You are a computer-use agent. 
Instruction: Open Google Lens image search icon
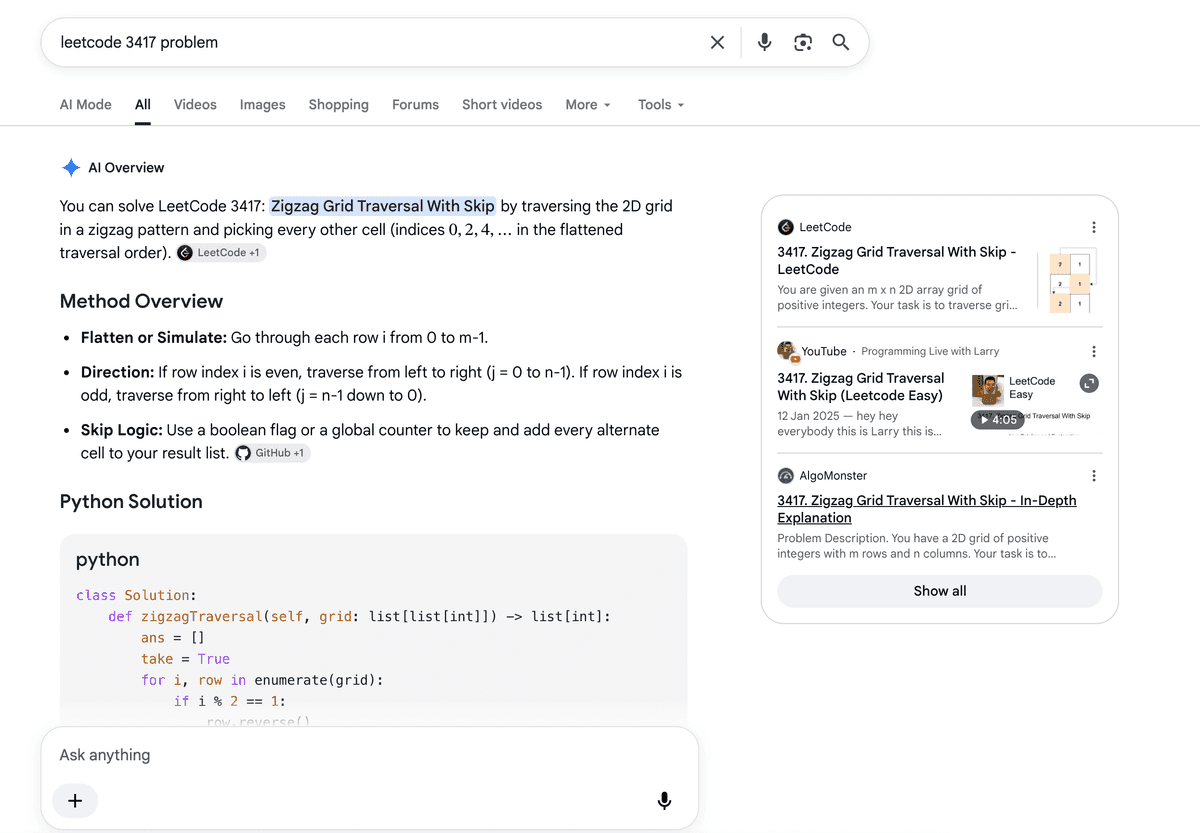803,42
